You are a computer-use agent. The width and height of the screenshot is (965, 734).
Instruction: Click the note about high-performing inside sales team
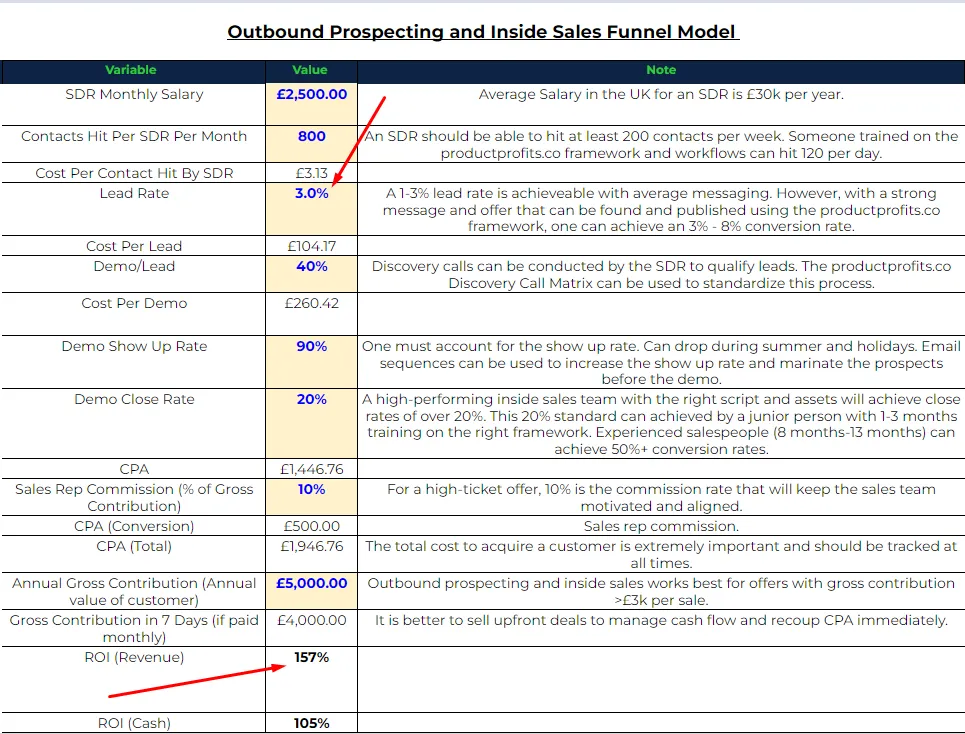coord(661,424)
